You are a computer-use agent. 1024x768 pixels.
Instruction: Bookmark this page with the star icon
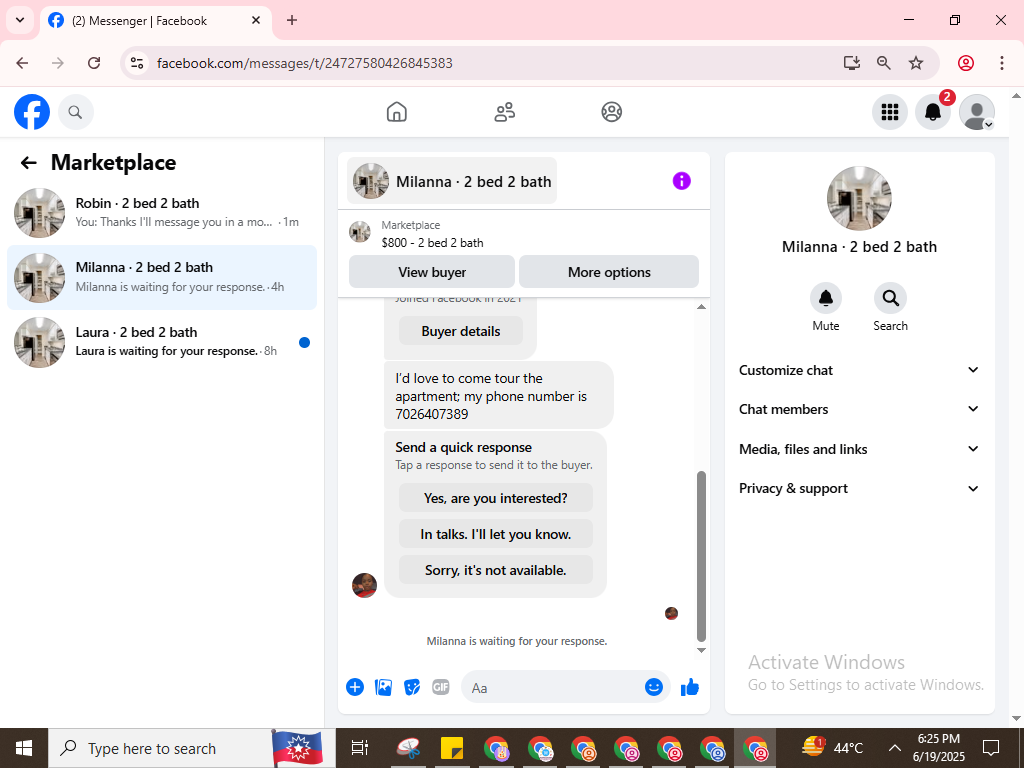click(916, 63)
